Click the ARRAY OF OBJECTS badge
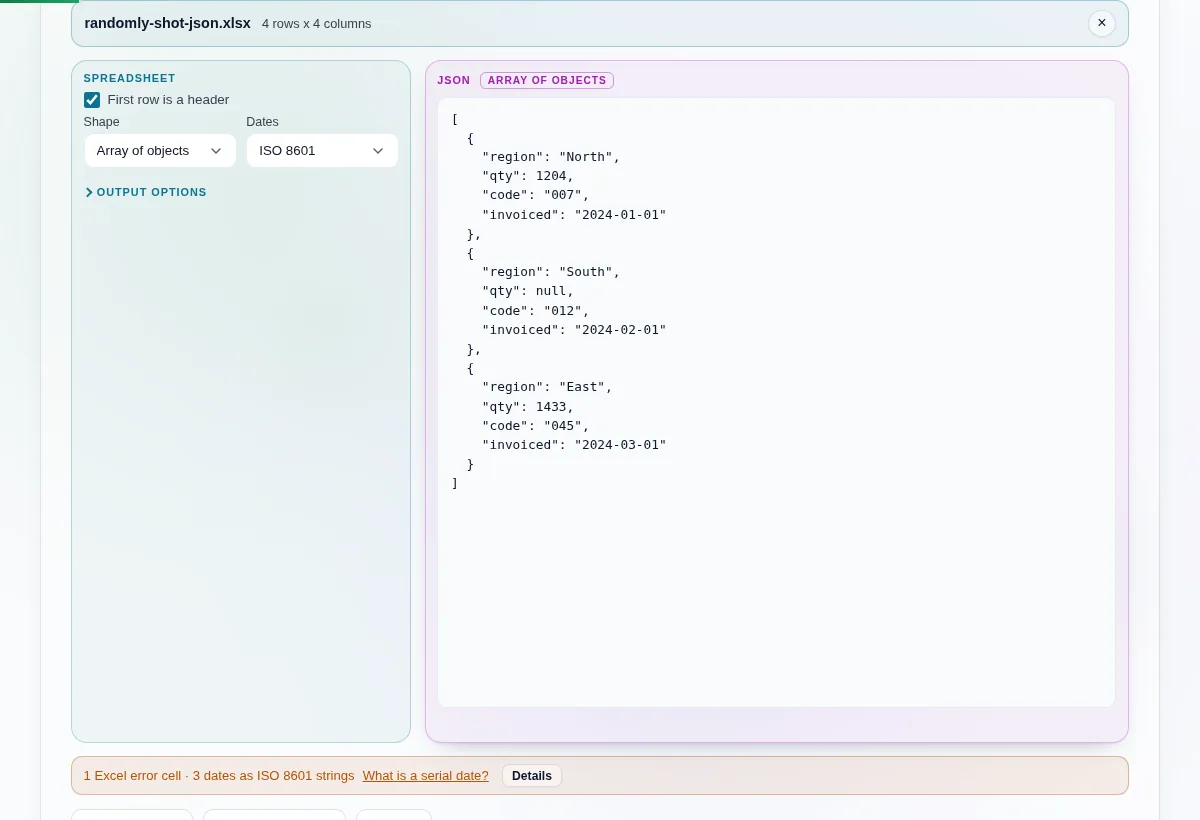The width and height of the screenshot is (1200, 820). pyautogui.click(x=547, y=80)
